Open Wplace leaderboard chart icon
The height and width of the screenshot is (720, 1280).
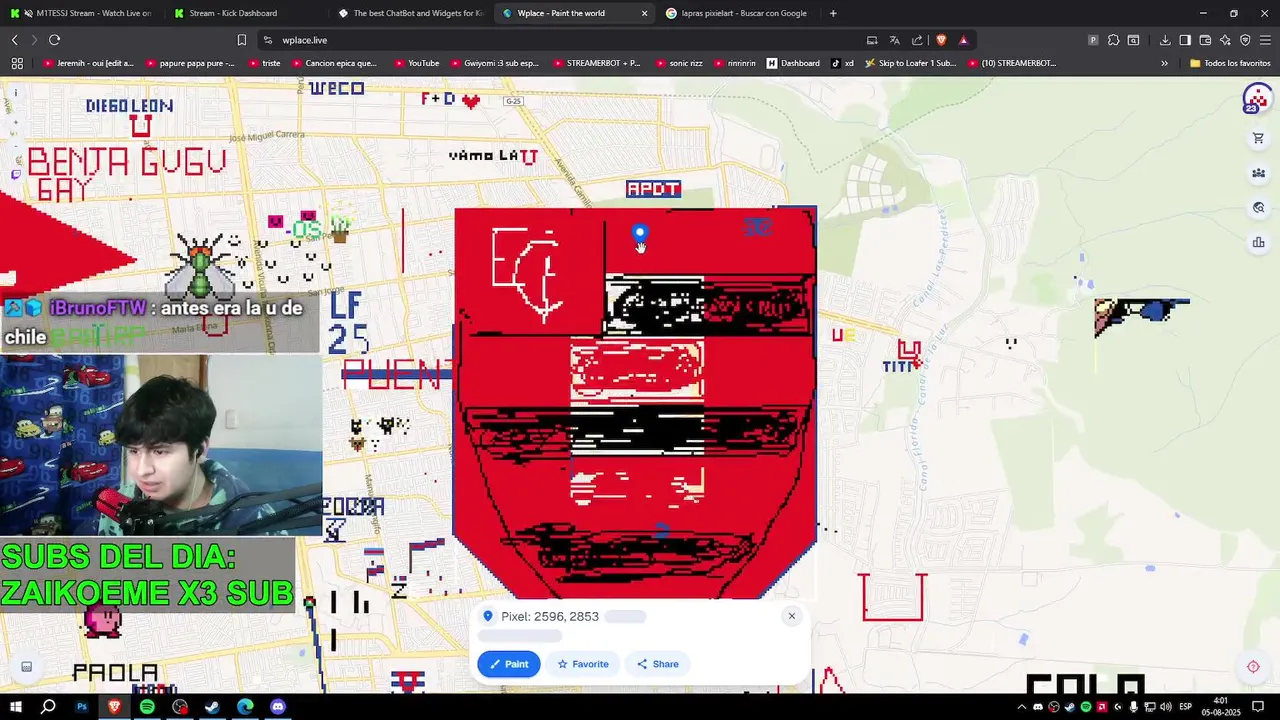[x=1258, y=242]
